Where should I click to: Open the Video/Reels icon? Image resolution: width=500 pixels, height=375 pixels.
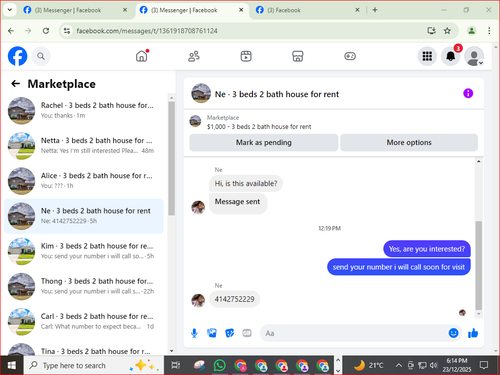(x=246, y=56)
